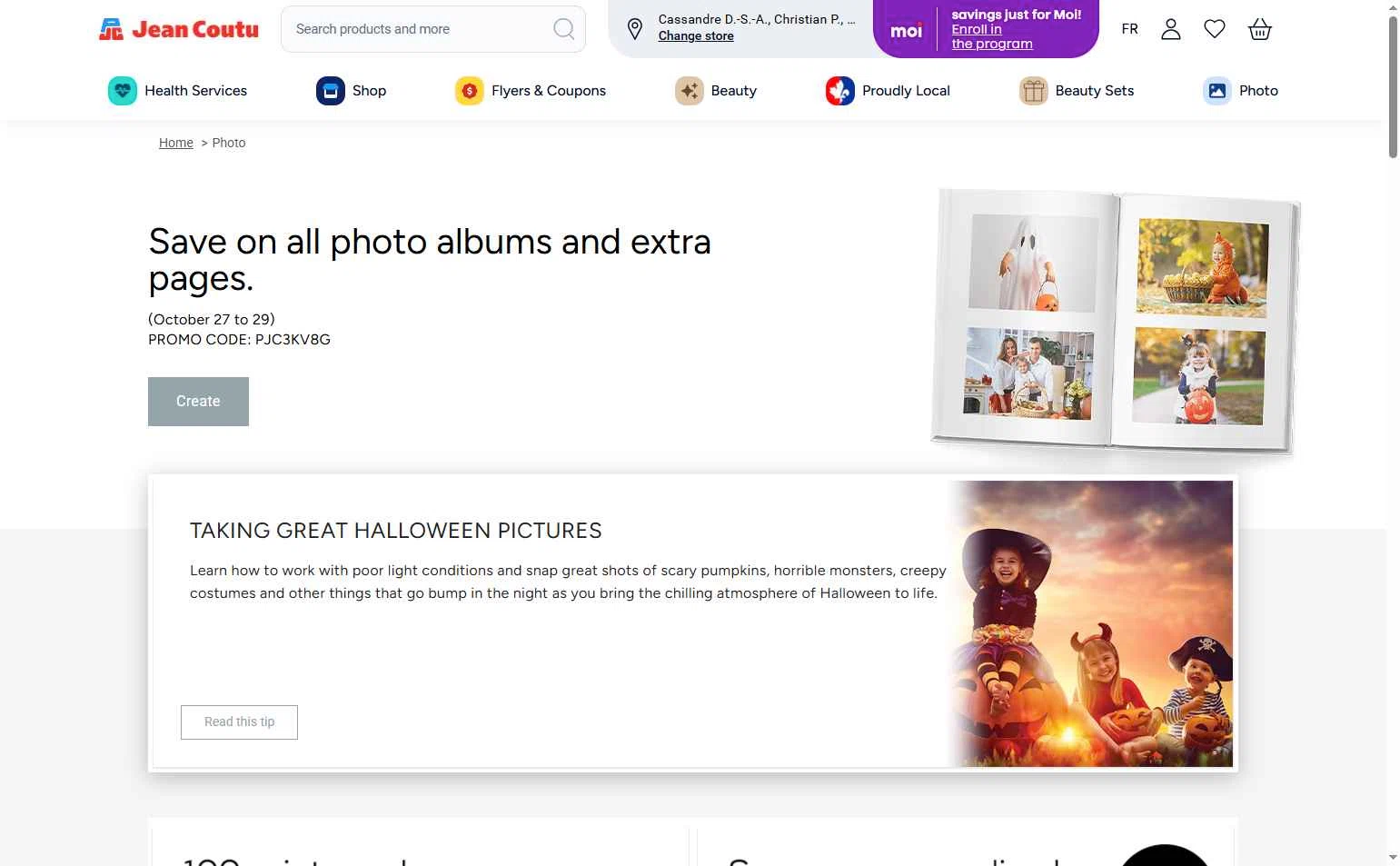Click the page vertical scrollbar thumb
This screenshot has height=866, width=1400.
[1393, 86]
